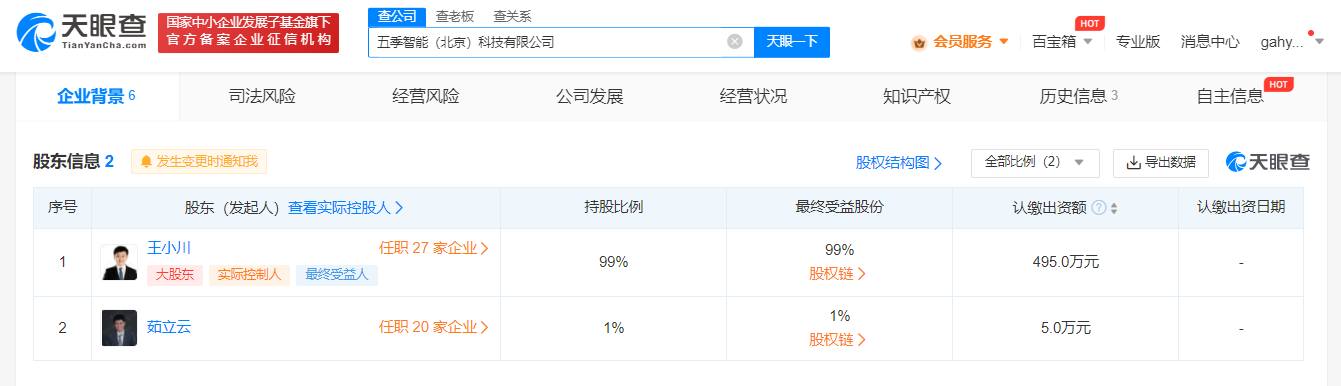Open the 股权结构图 link
Image resolution: width=1341 pixels, height=386 pixels.
tap(899, 162)
